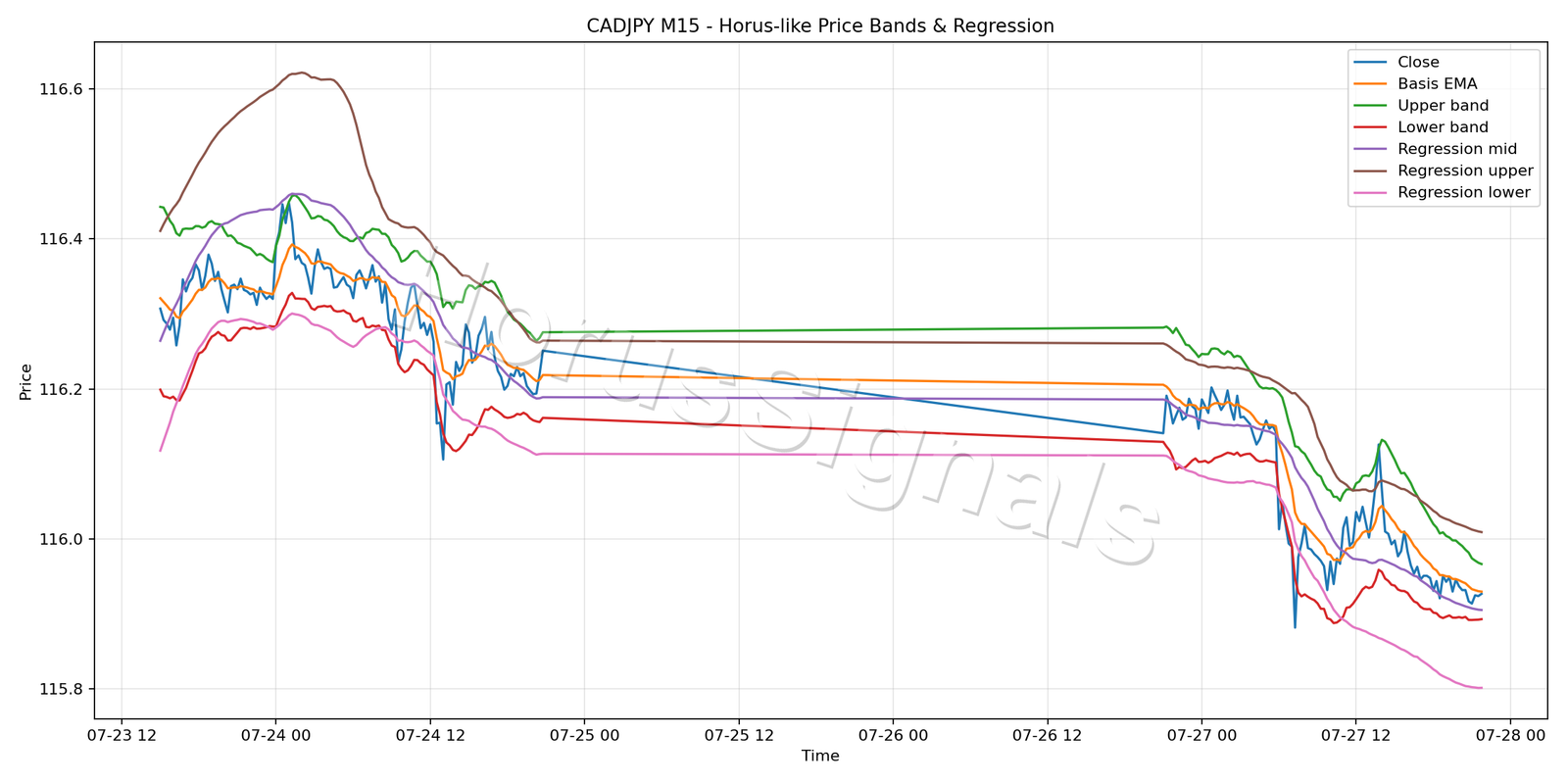Click the 116.4 y-axis tick label
Viewport: 1568px width, 784px height.
(x=62, y=239)
